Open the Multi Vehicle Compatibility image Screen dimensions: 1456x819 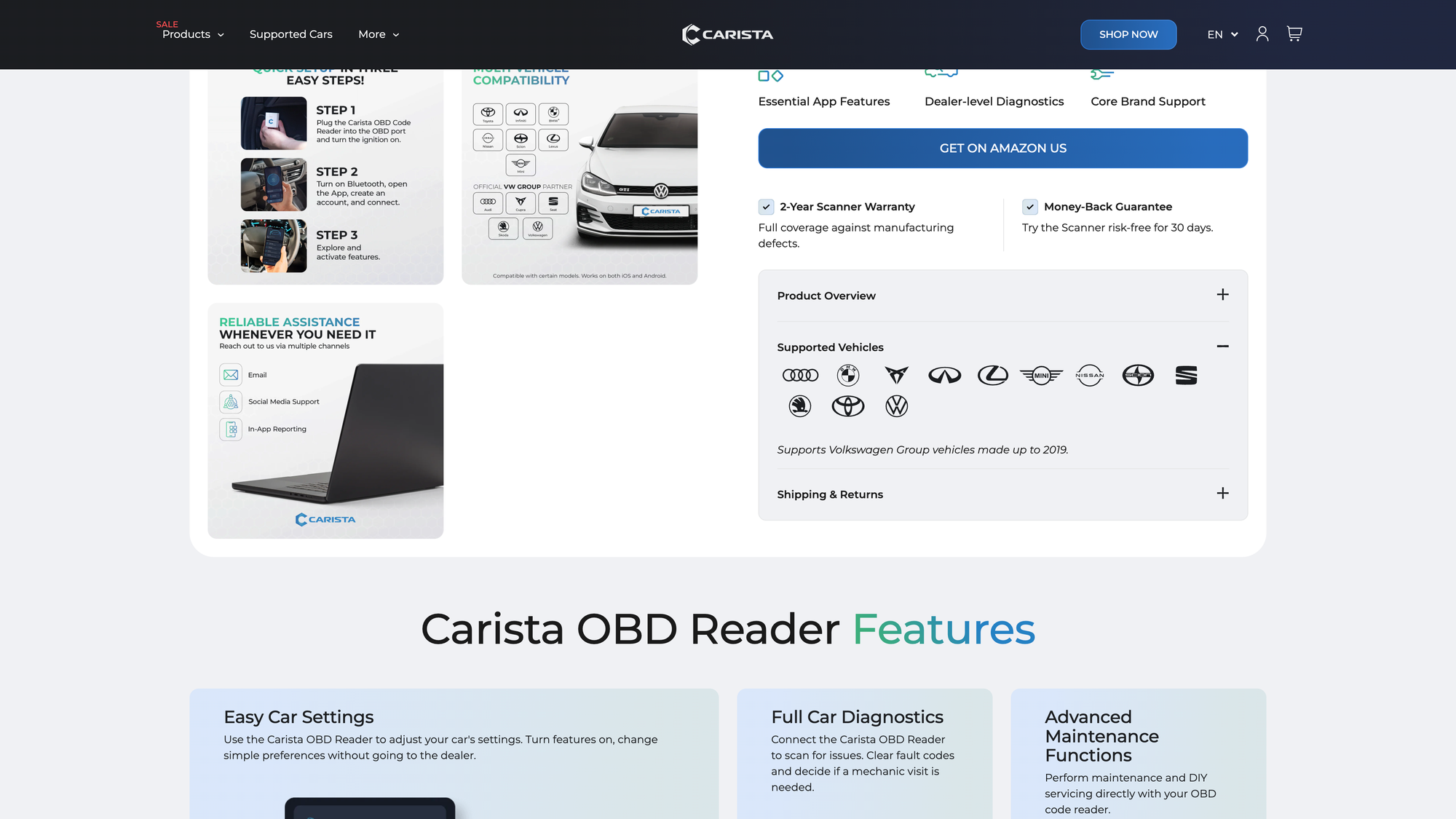click(x=579, y=177)
